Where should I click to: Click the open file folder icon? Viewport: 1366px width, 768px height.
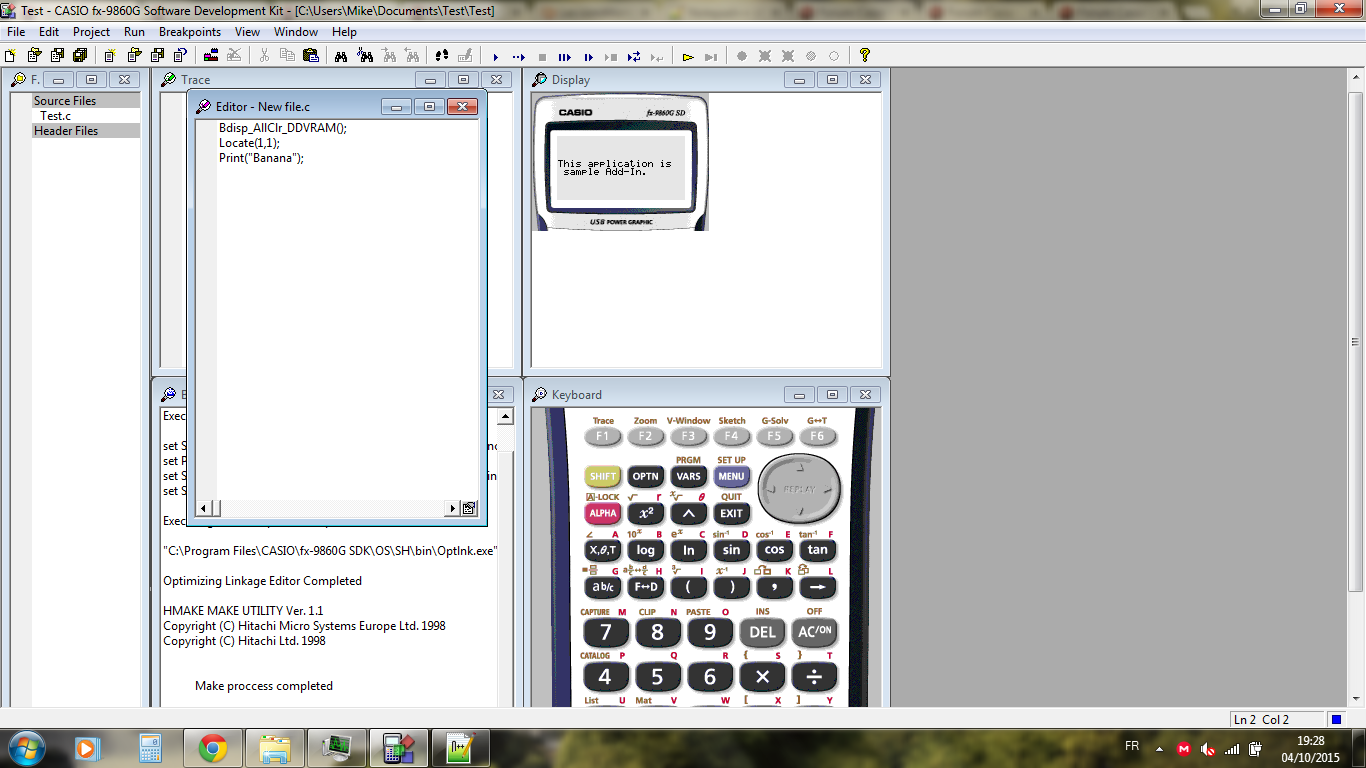[34, 56]
